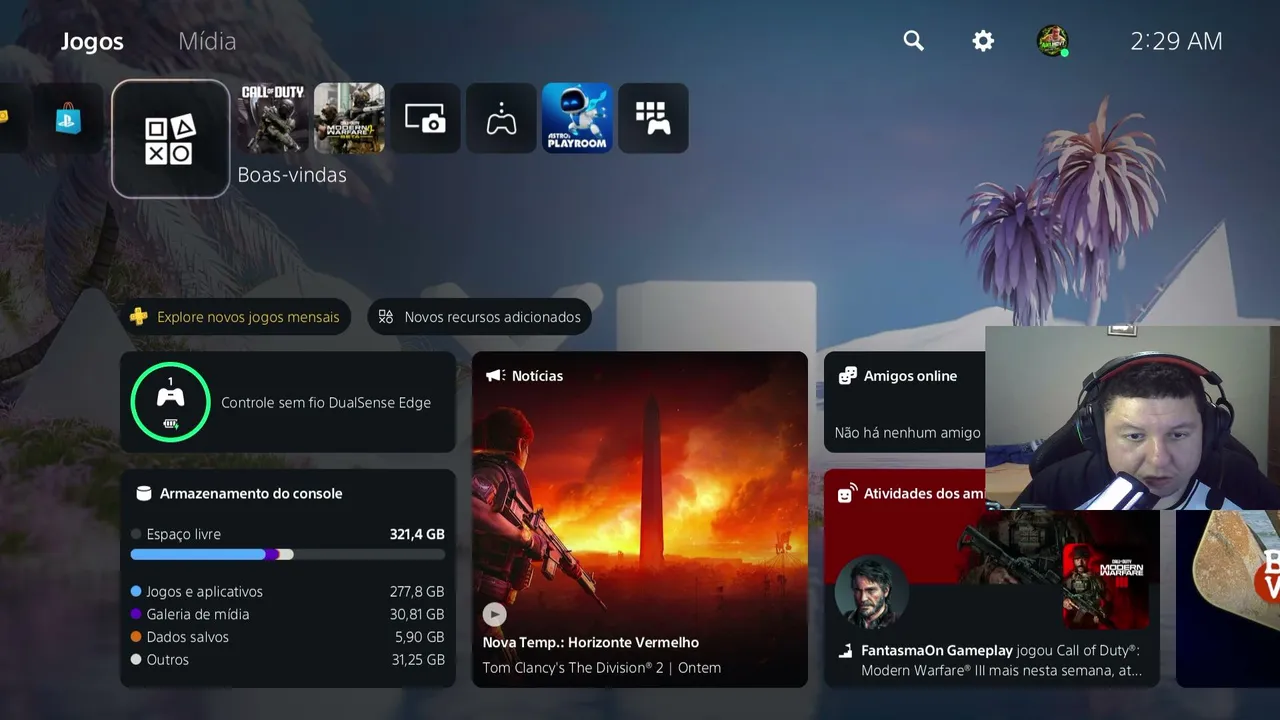Switch to the Mídia tab
The height and width of the screenshot is (720, 1280).
tap(207, 41)
